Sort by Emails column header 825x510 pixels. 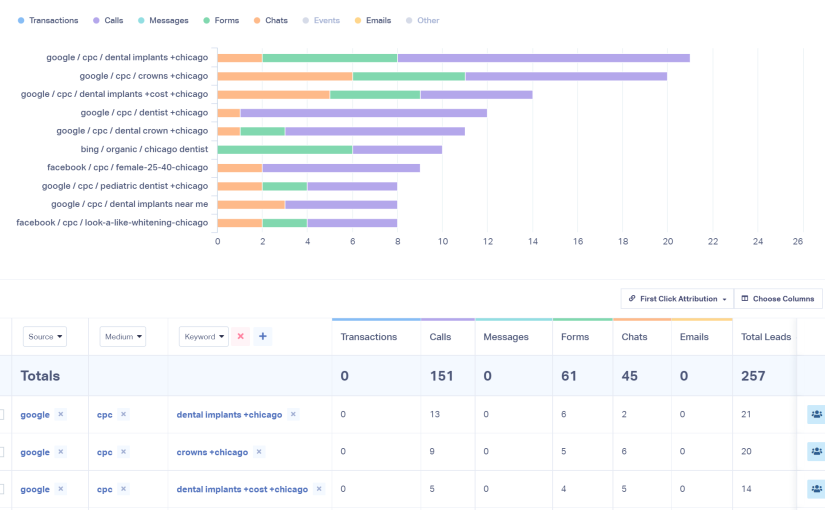pos(694,337)
